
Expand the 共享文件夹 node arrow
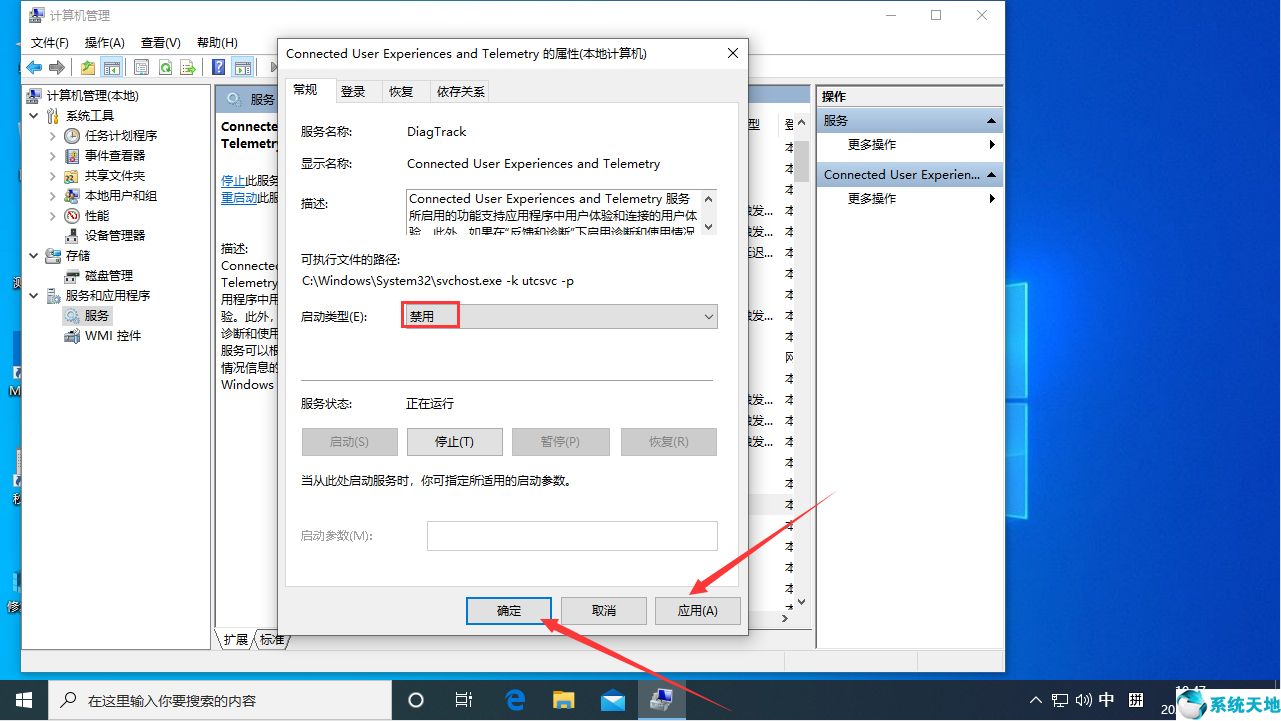click(53, 175)
